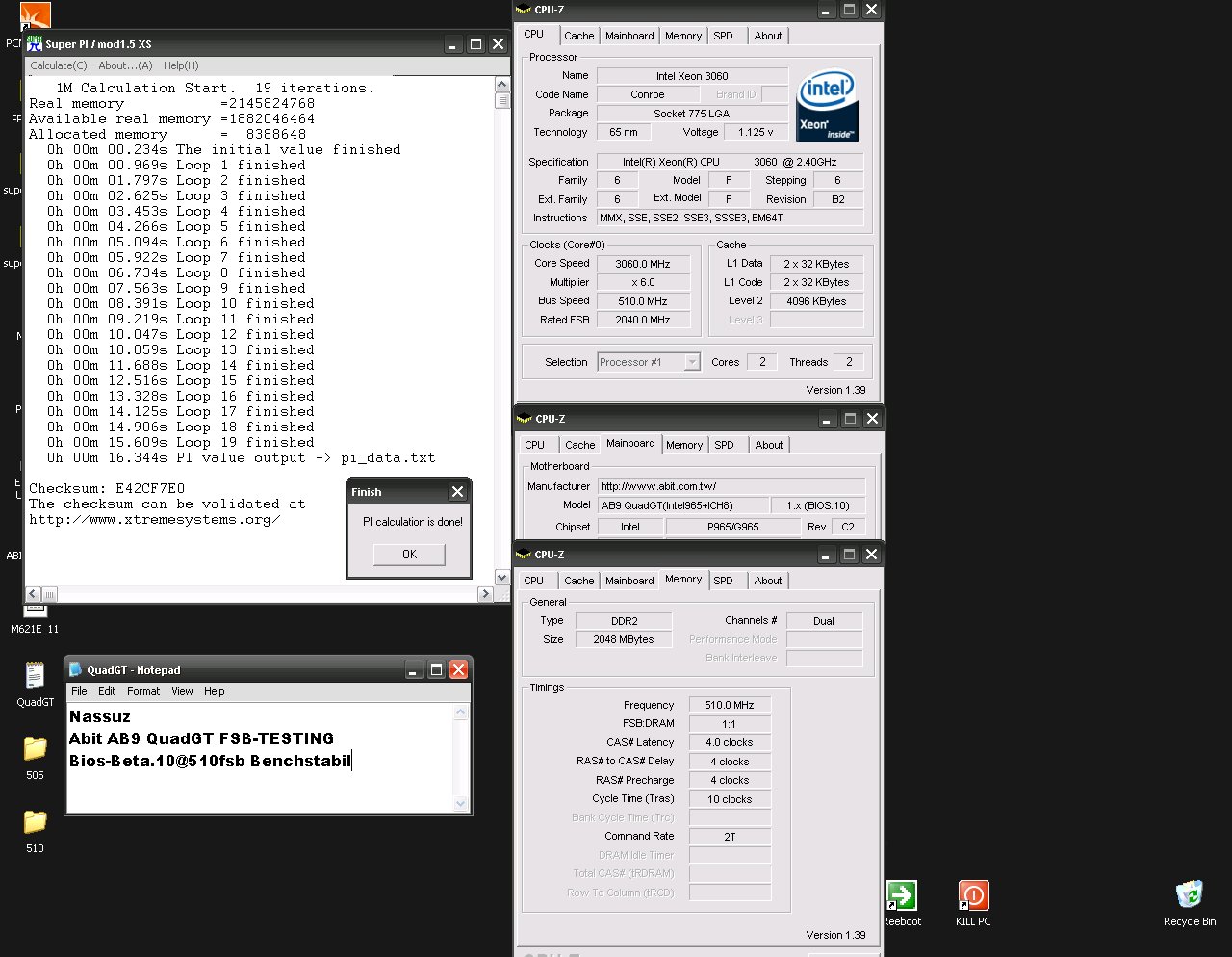Click the Core Speed 3060.0 MHz field
Viewport: 1232px width, 957px height.
pos(643,264)
